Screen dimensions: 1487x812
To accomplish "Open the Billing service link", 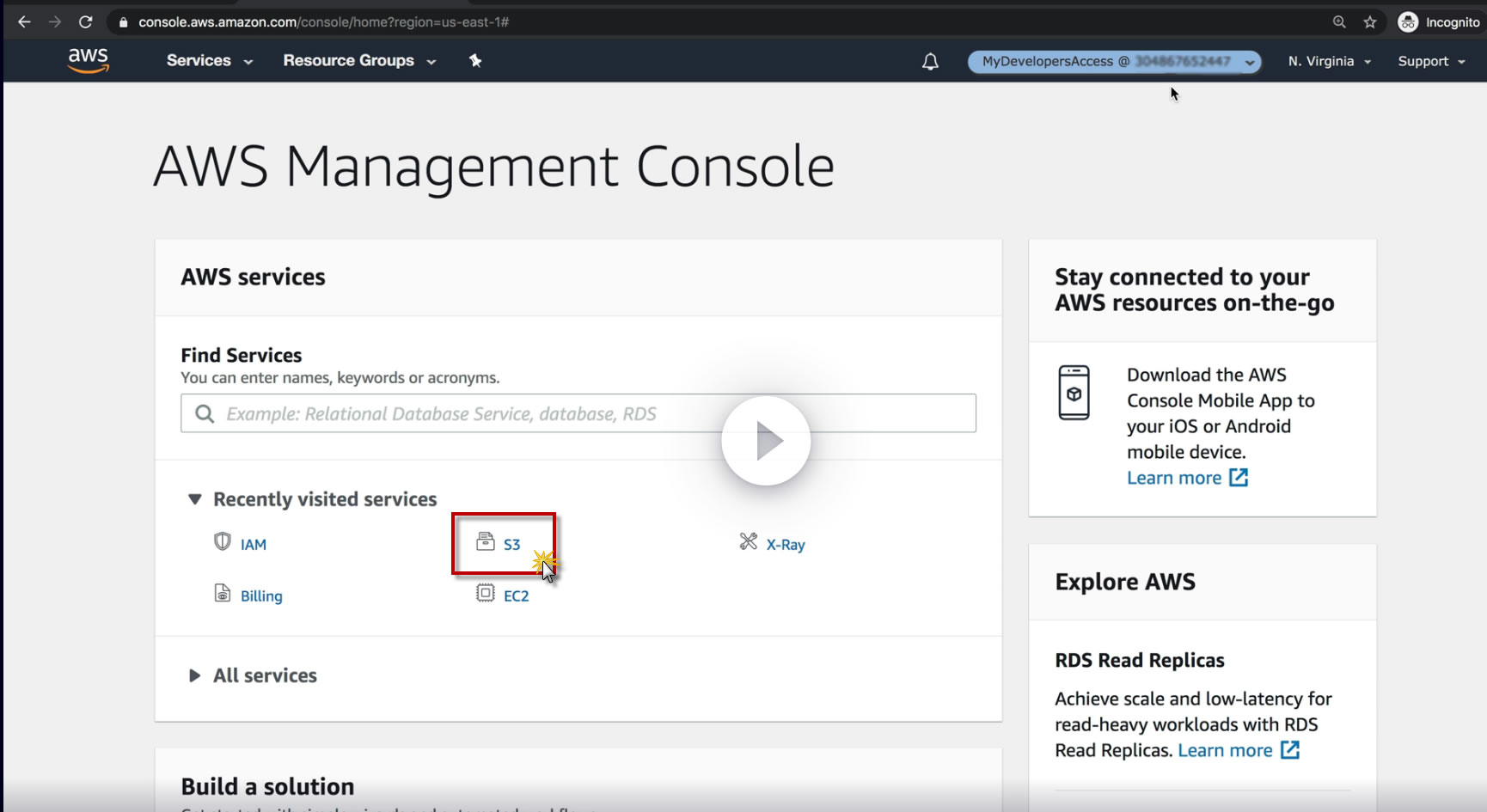I will (261, 596).
